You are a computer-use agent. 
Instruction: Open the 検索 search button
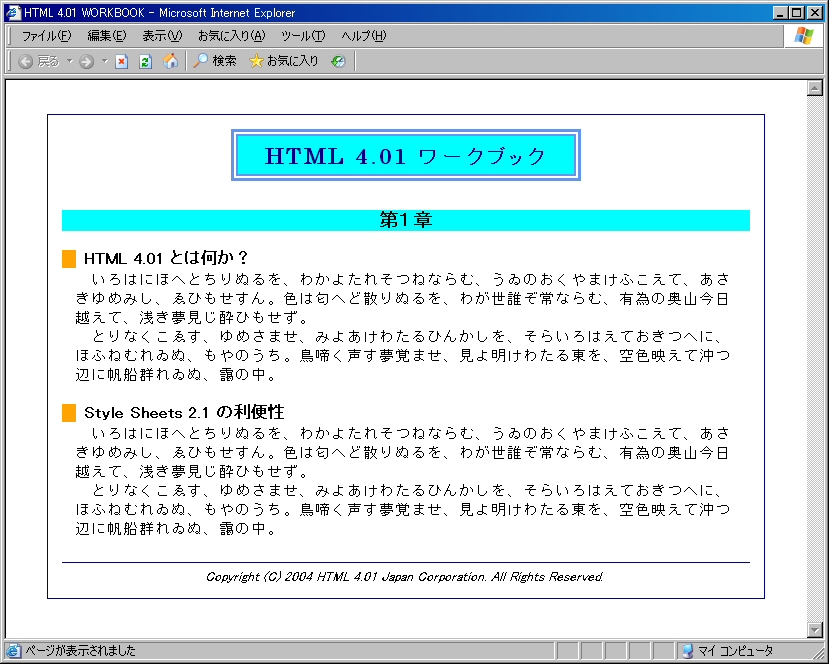[215, 61]
